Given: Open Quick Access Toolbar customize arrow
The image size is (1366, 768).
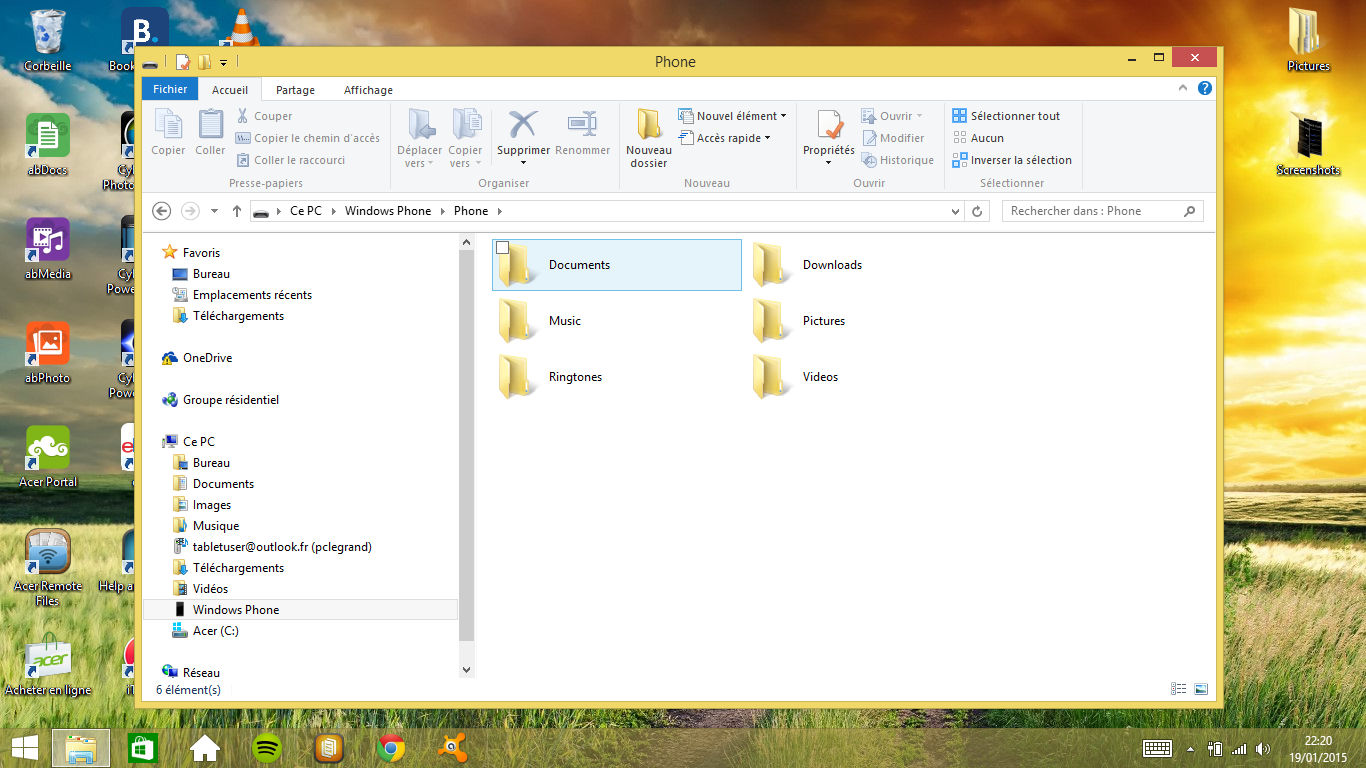Looking at the screenshot, I should click(224, 63).
